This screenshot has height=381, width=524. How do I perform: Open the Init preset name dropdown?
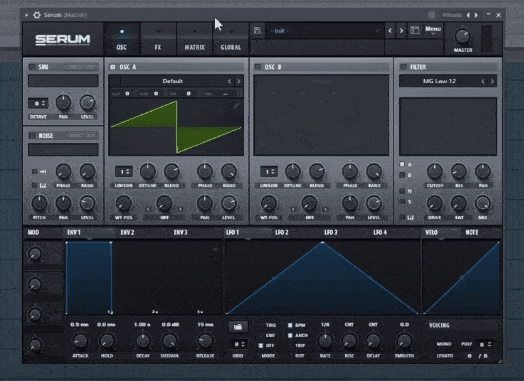tap(325, 31)
